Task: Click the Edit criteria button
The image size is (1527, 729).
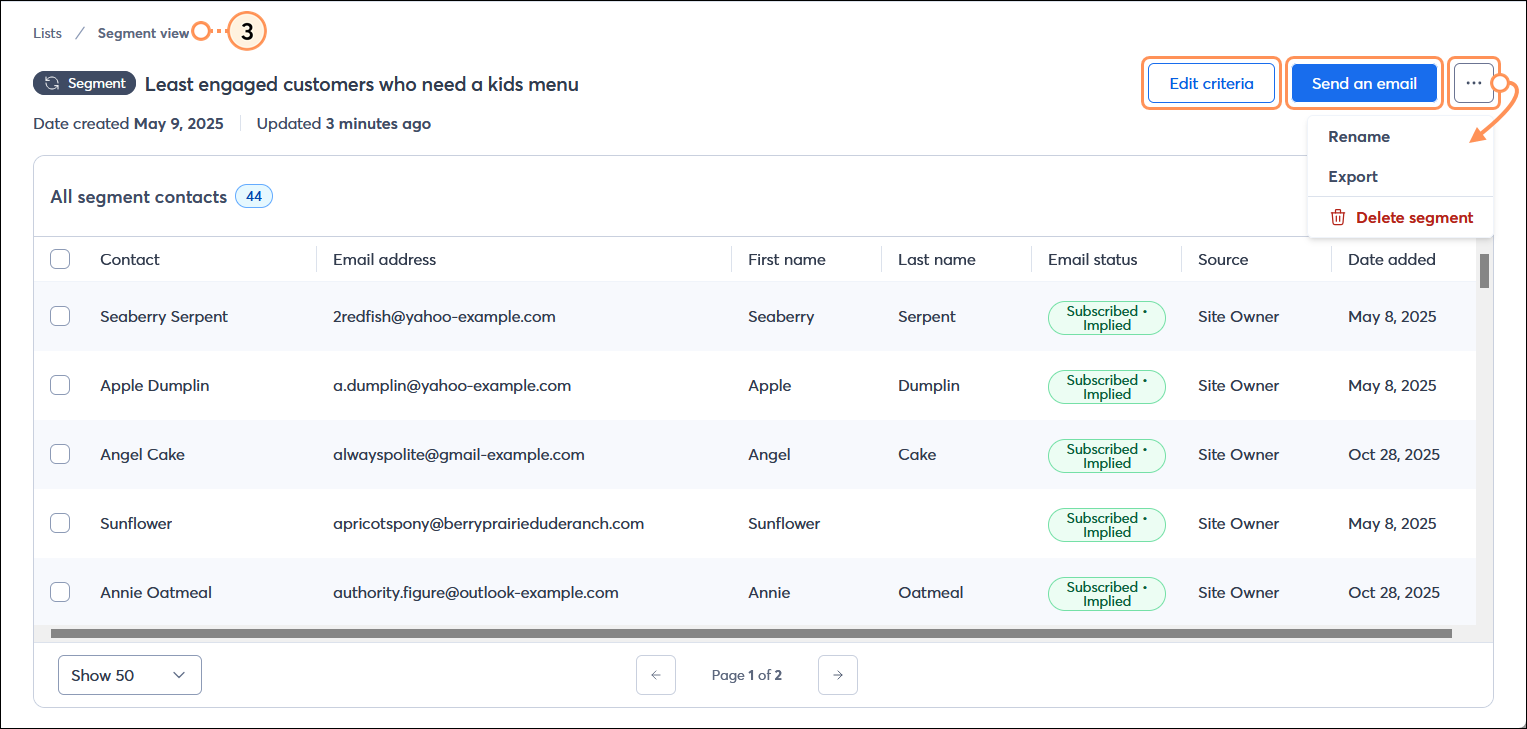Action: coord(1211,83)
